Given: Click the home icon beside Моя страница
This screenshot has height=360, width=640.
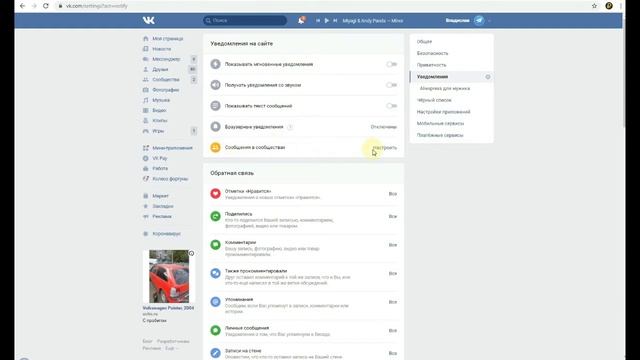Looking at the screenshot, I should [x=146, y=38].
